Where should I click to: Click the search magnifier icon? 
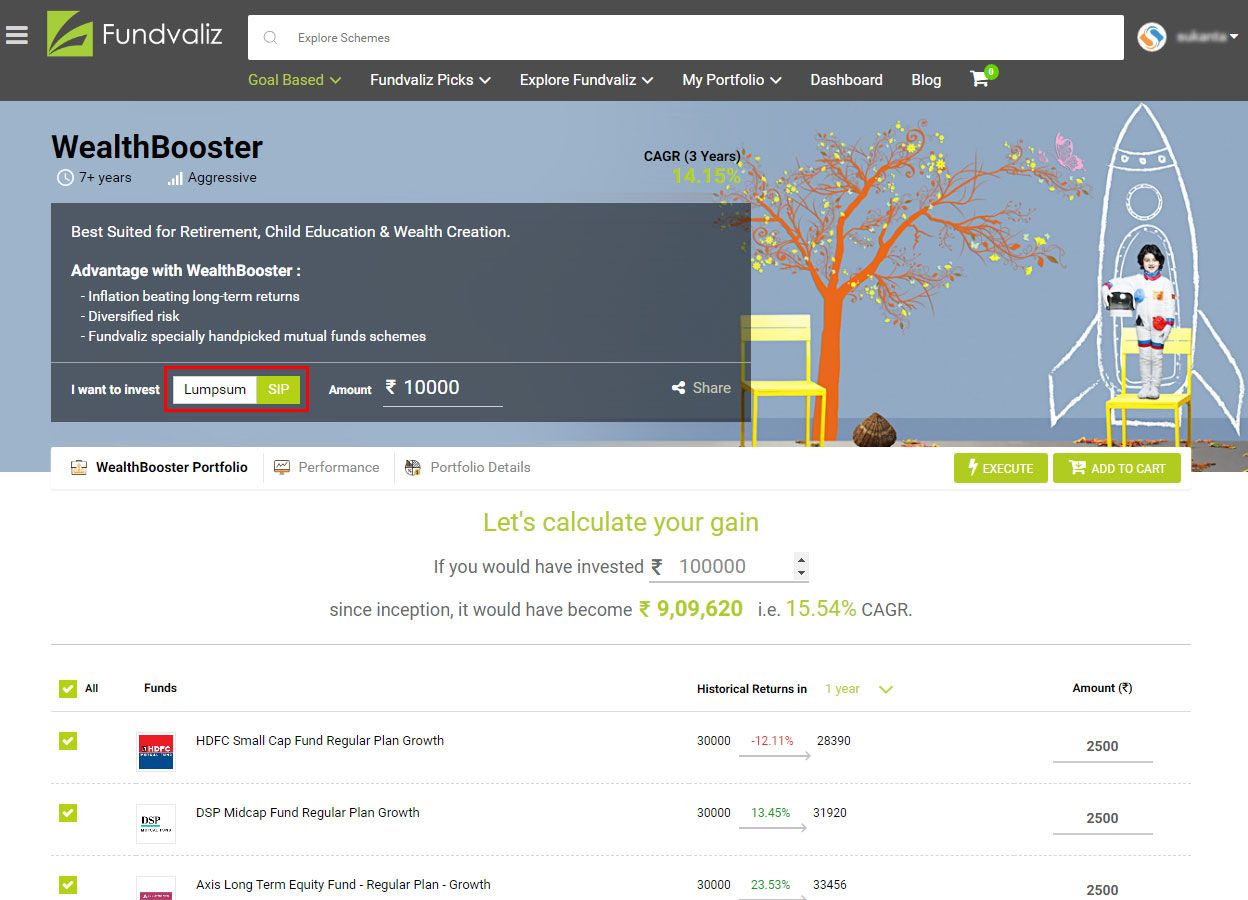click(270, 38)
